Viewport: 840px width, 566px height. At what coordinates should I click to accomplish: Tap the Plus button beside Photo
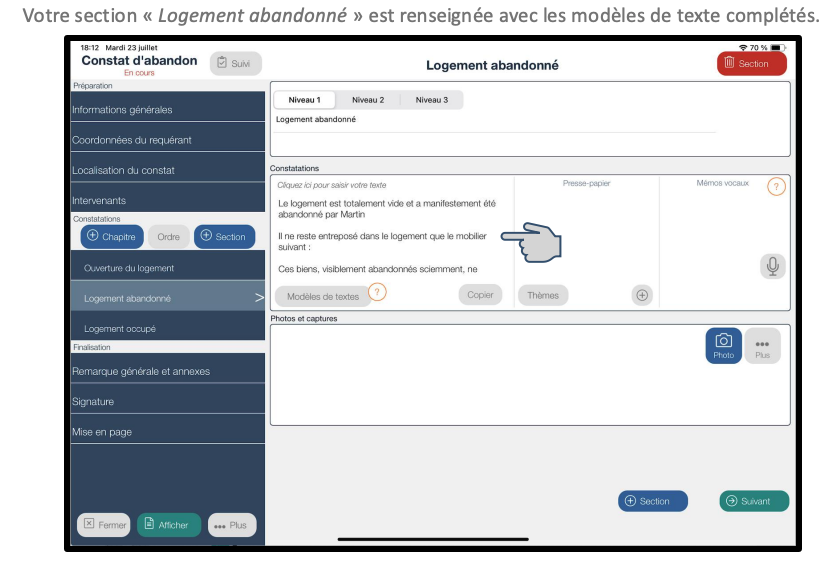[x=762, y=345]
